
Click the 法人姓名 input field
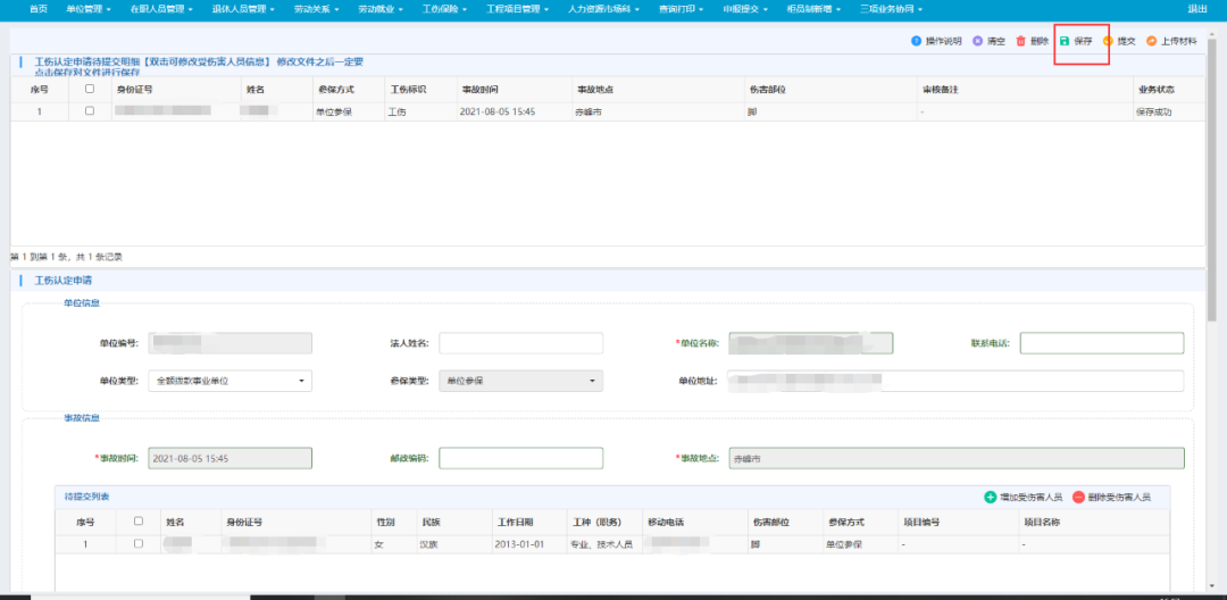[521, 343]
